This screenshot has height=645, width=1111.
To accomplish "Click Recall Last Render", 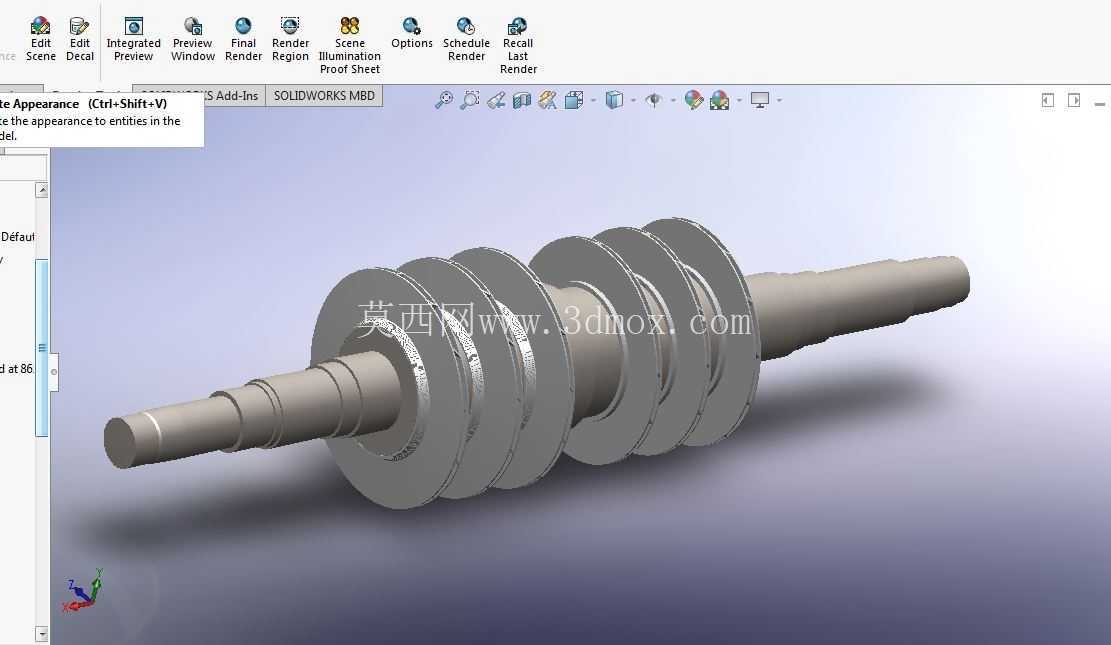I will tap(518, 46).
